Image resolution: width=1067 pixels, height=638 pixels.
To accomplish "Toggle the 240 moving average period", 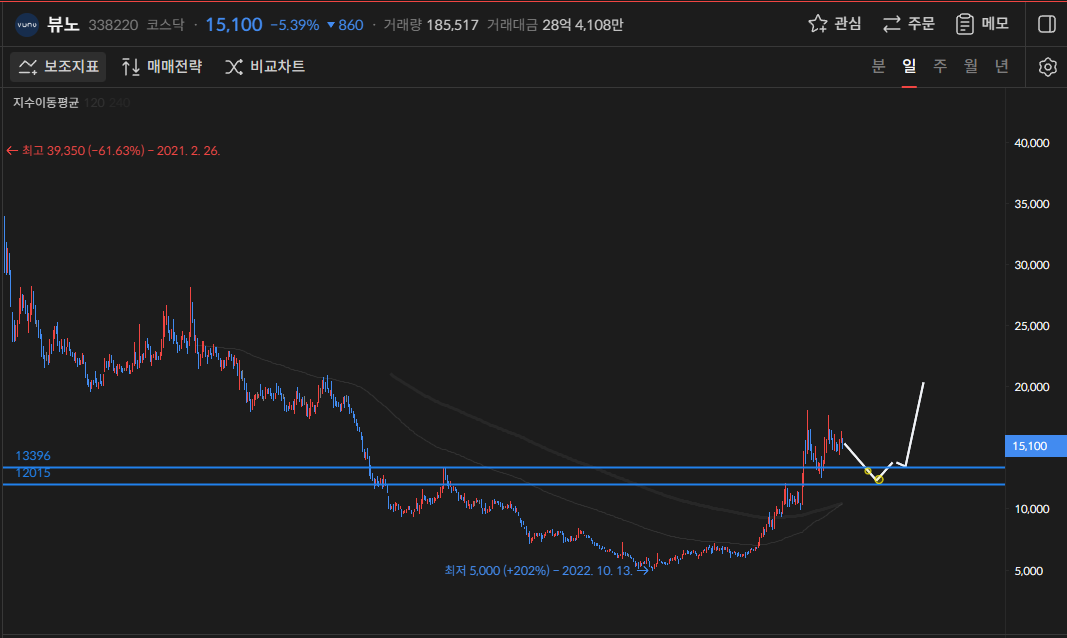I will coord(120,102).
